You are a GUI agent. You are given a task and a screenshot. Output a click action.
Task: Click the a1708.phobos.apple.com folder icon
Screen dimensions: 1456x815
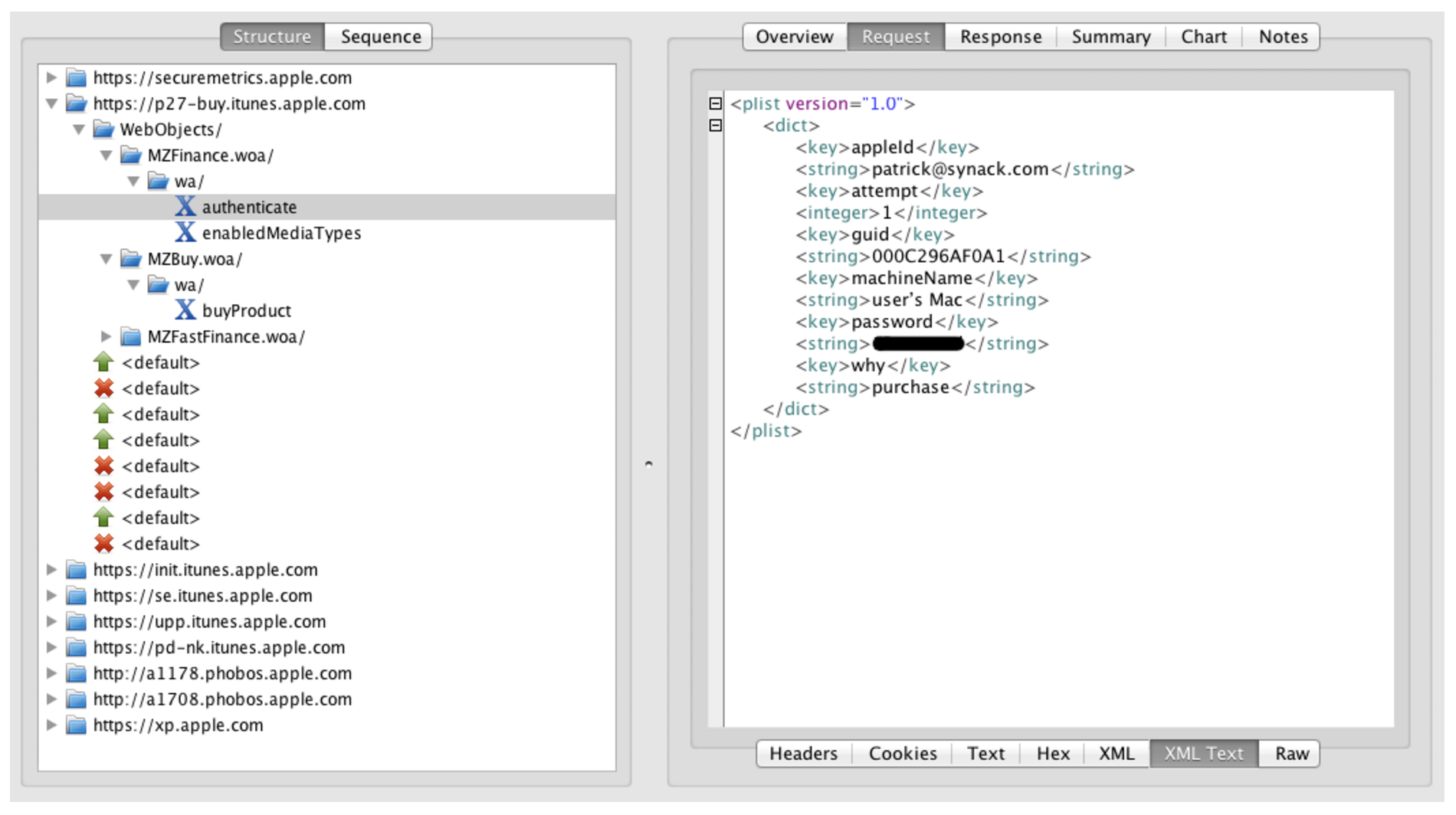coord(76,699)
